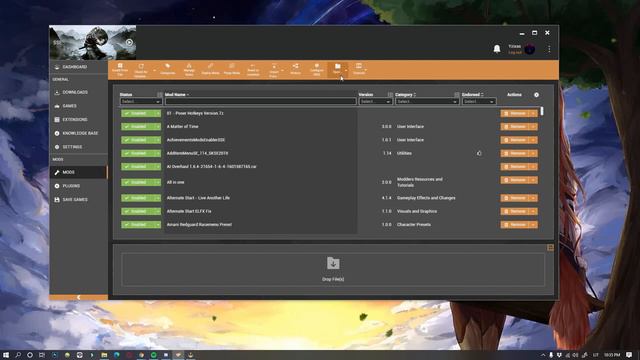Click the endorse thumbs-up on AddItemMenuSE row

[x=479, y=153]
